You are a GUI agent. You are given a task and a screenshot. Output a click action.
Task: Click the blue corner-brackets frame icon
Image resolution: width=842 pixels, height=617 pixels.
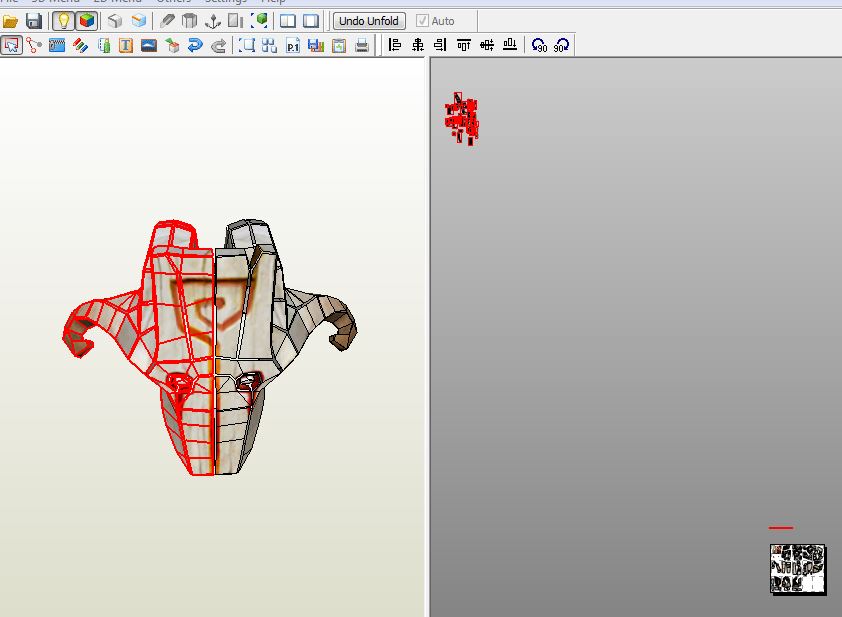click(246, 46)
